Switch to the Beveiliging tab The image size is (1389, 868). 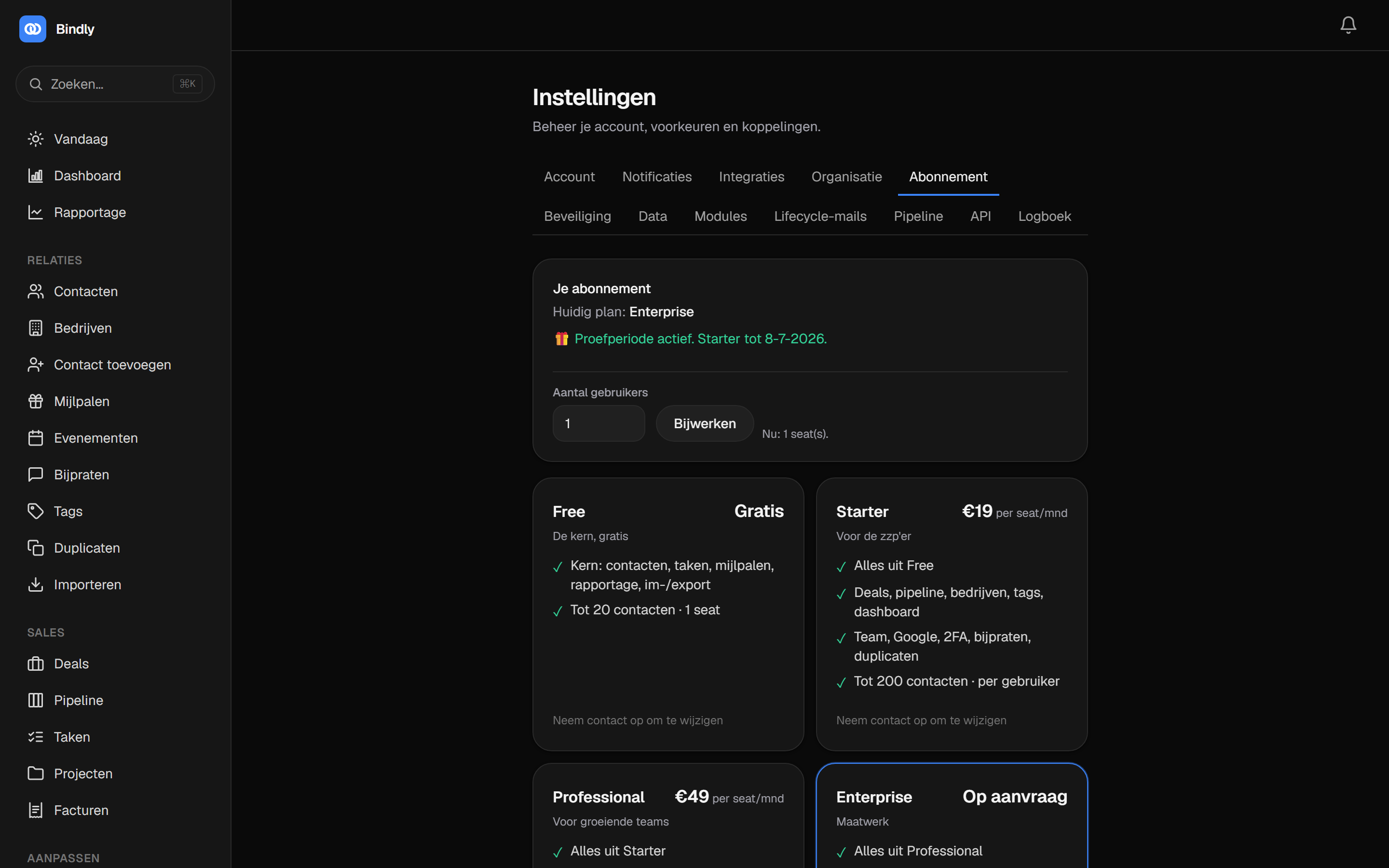(x=577, y=217)
